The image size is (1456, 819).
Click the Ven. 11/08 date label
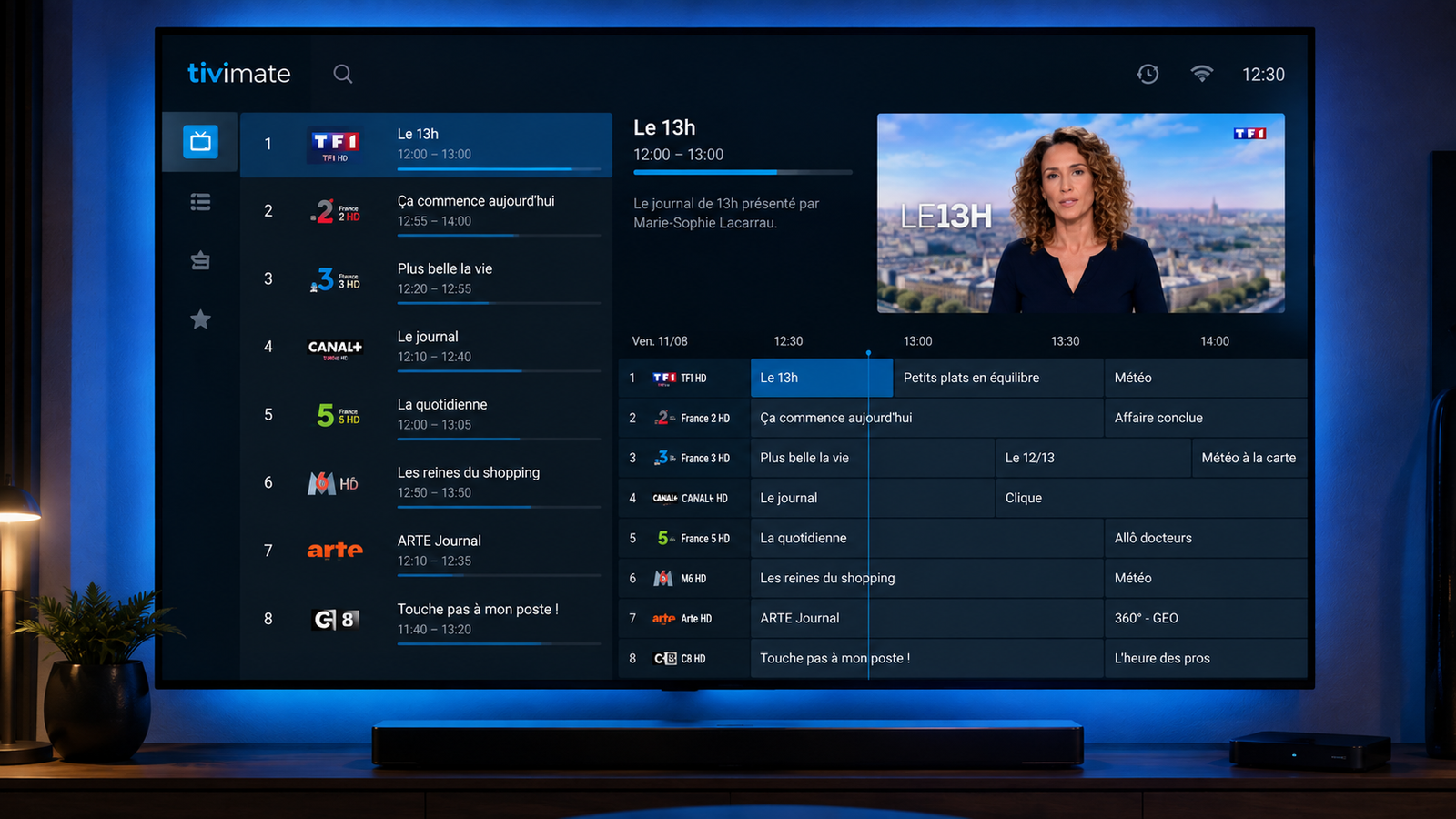660,341
